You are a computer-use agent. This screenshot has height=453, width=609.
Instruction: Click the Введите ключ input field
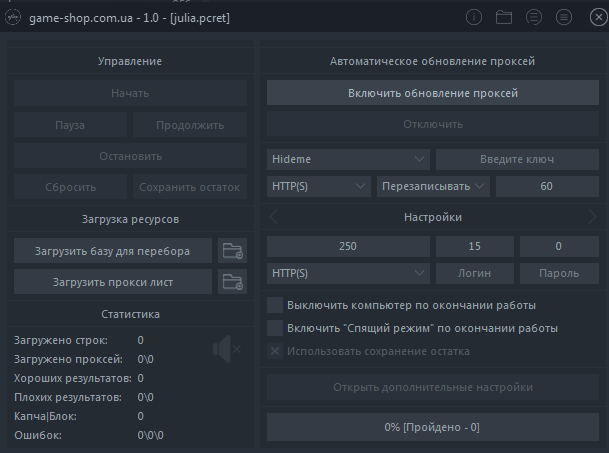click(x=517, y=159)
